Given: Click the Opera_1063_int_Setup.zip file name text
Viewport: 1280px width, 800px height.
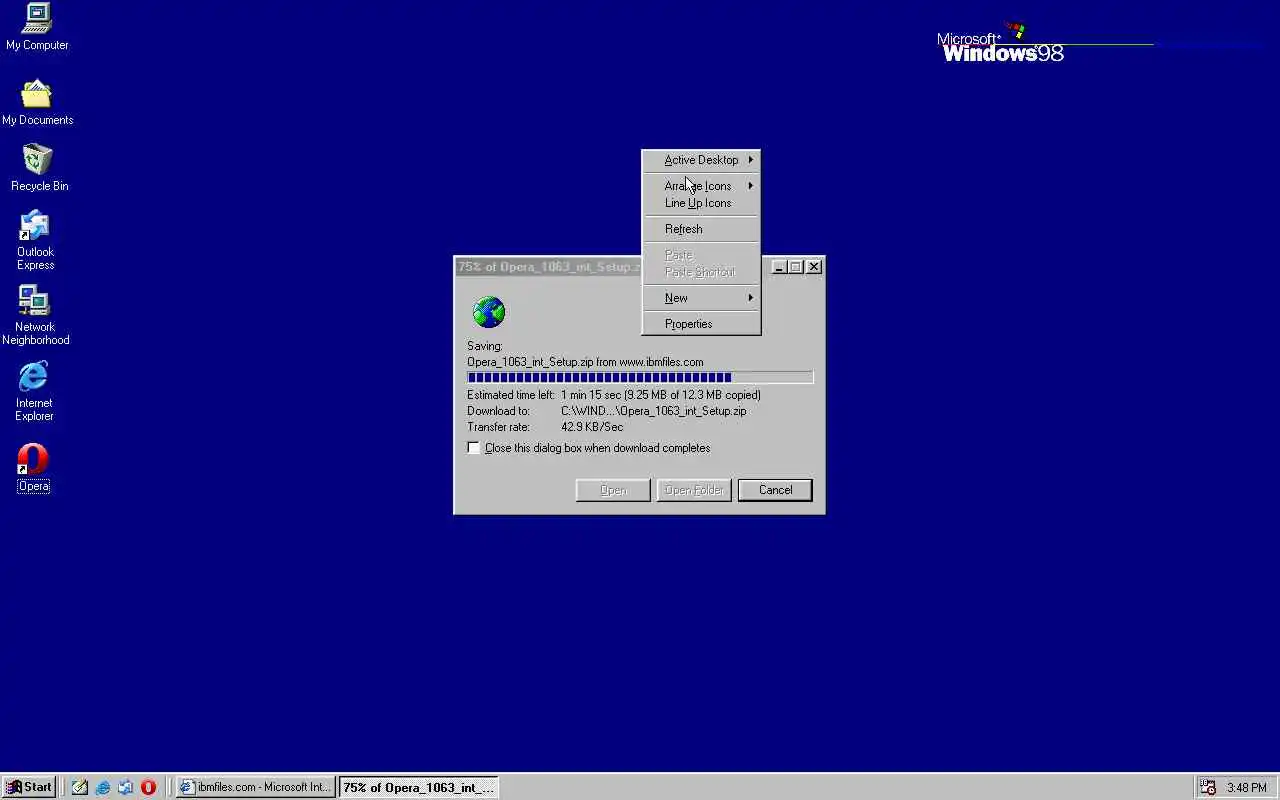Looking at the screenshot, I should pos(530,362).
